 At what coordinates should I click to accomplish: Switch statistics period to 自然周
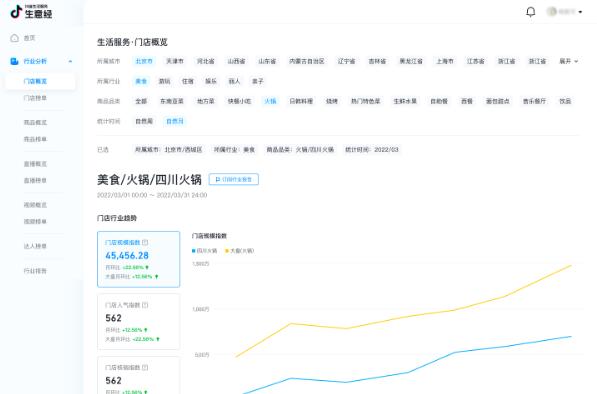point(144,121)
